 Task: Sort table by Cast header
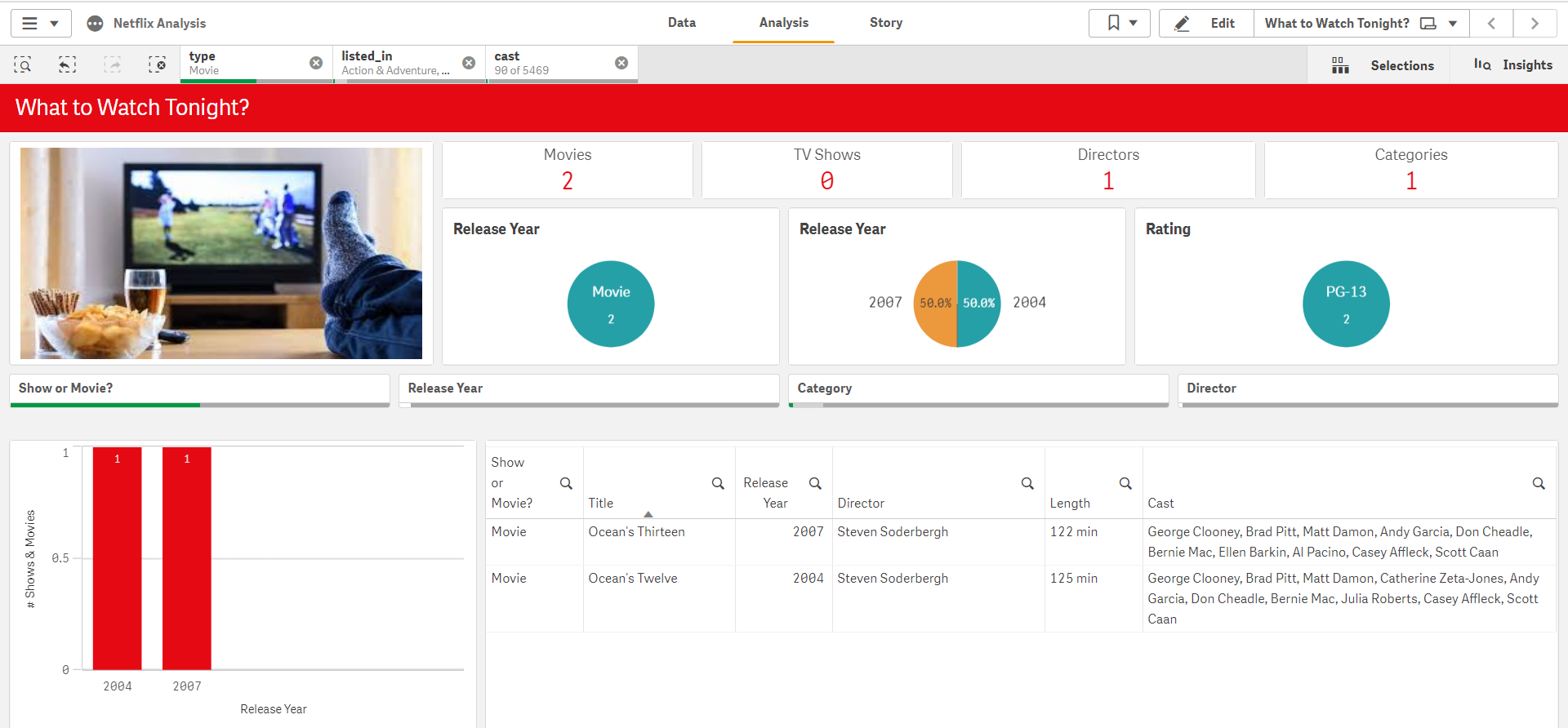click(x=1160, y=504)
